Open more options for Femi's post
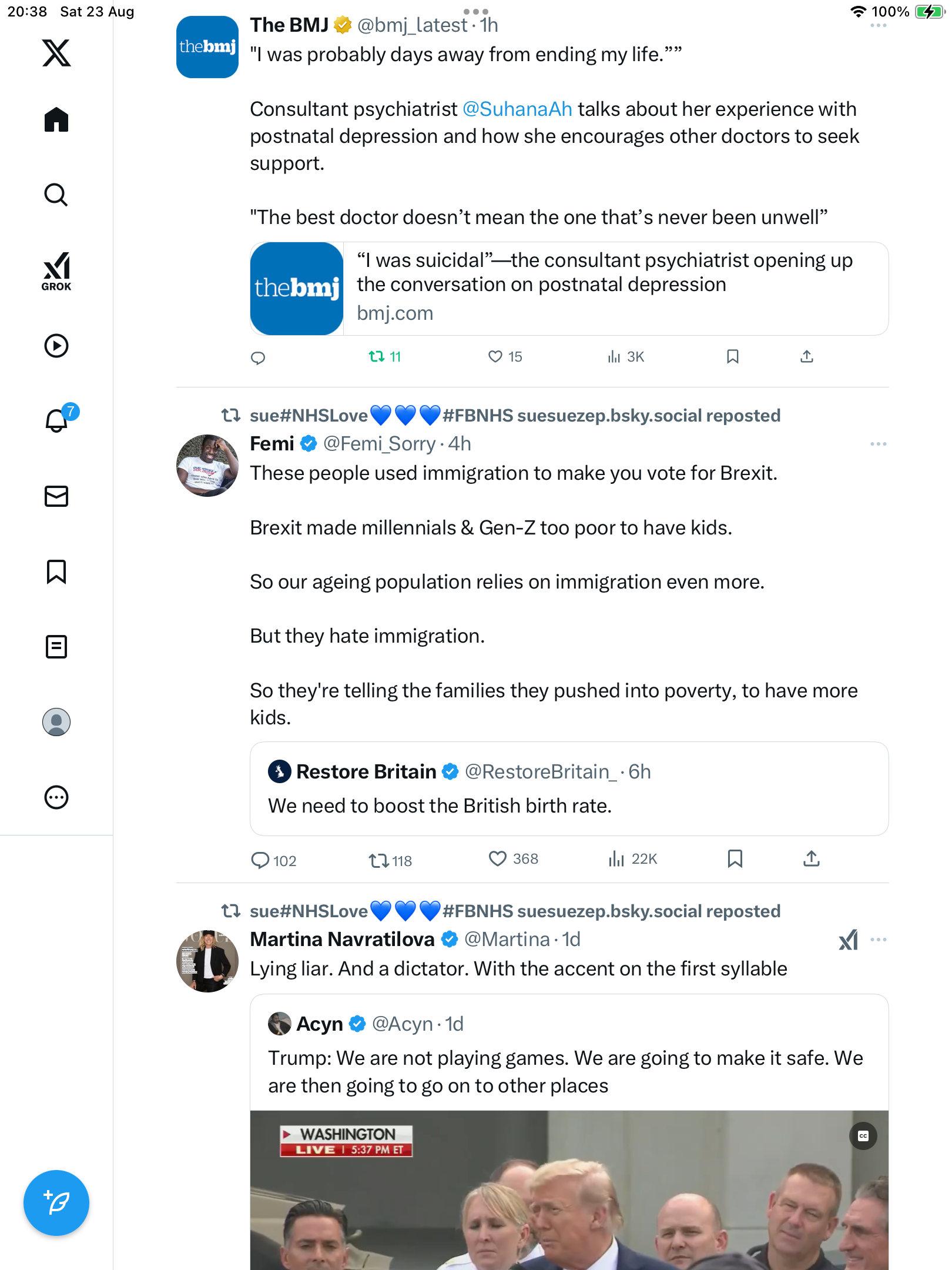The image size is (952, 1270). tap(878, 444)
